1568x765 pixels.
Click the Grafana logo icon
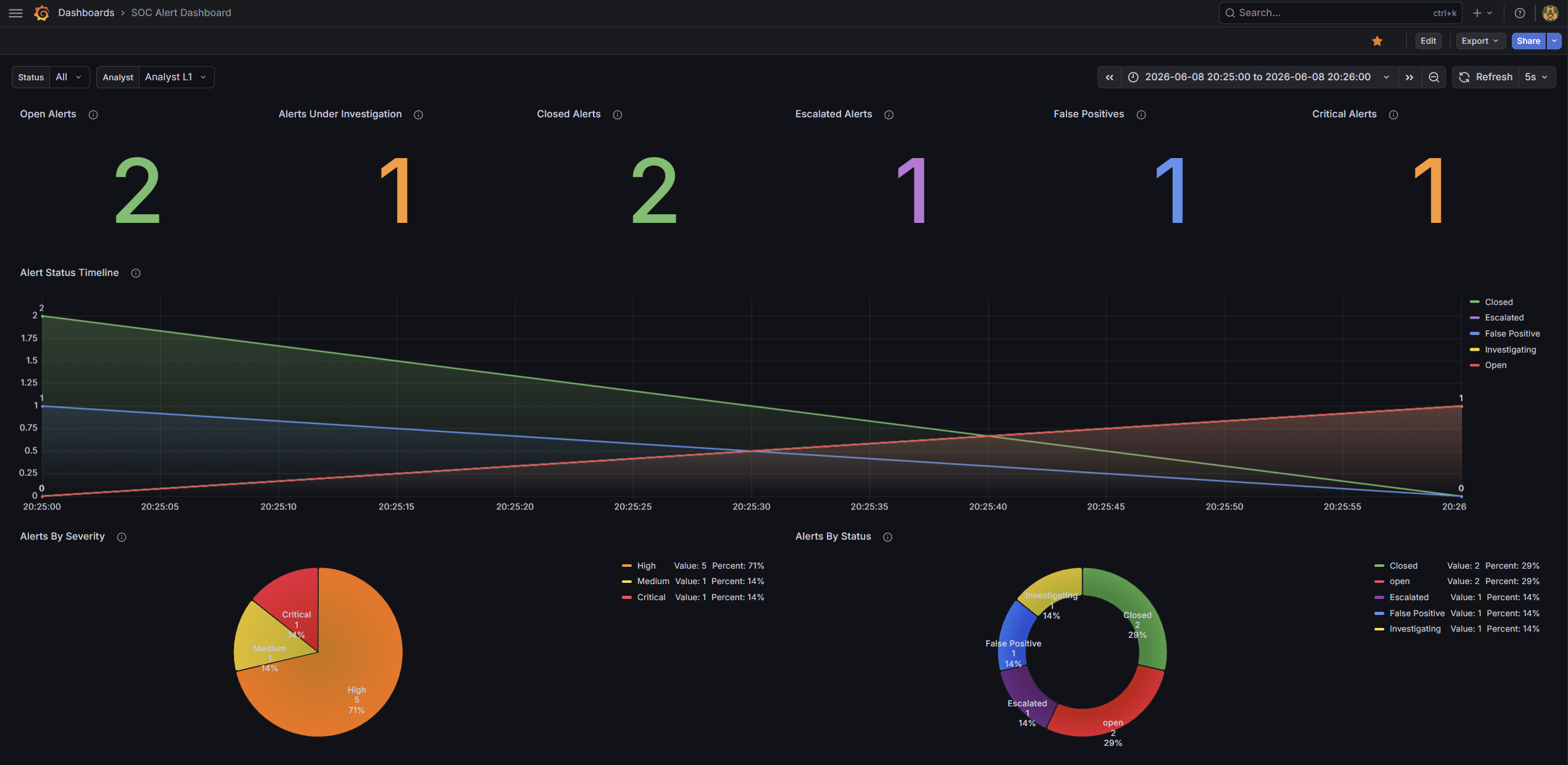pos(42,13)
